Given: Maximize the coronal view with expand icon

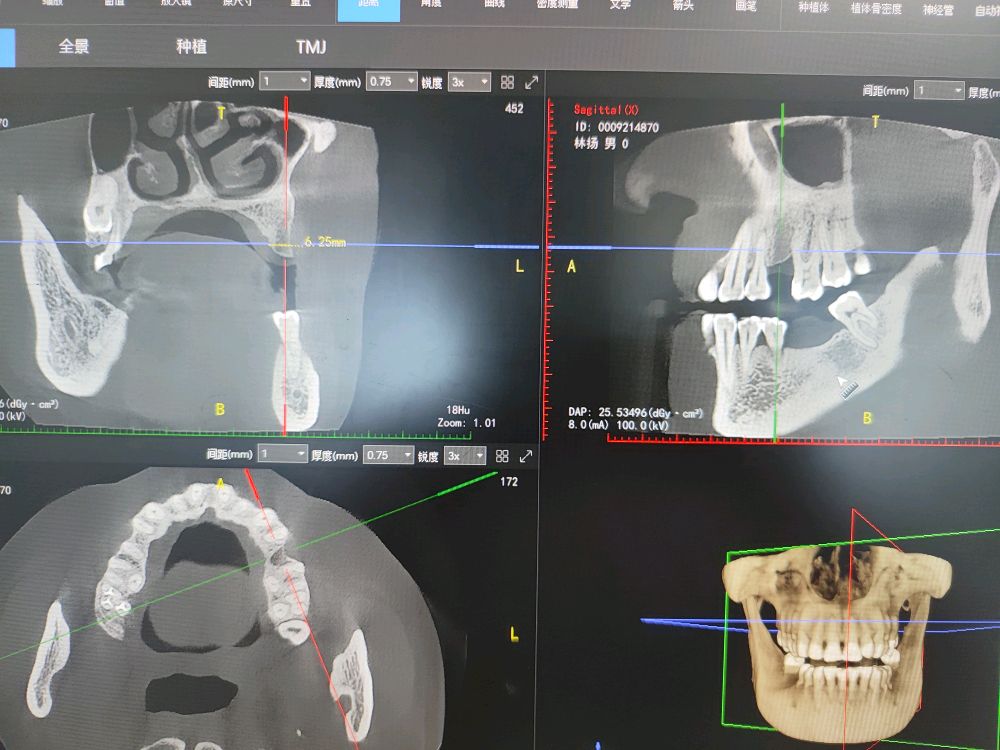Looking at the screenshot, I should 532,82.
